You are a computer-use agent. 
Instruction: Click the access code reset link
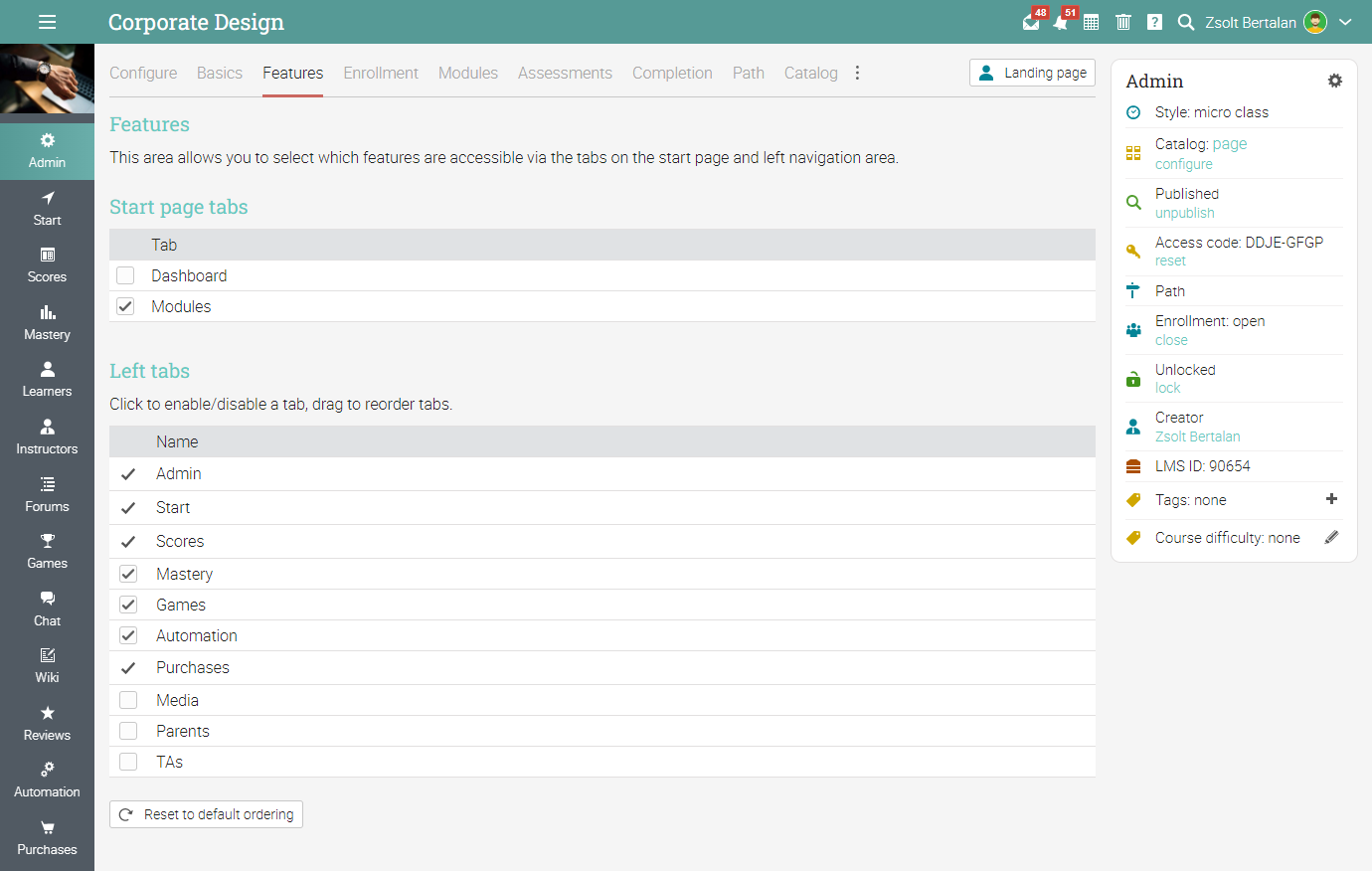(1170, 261)
